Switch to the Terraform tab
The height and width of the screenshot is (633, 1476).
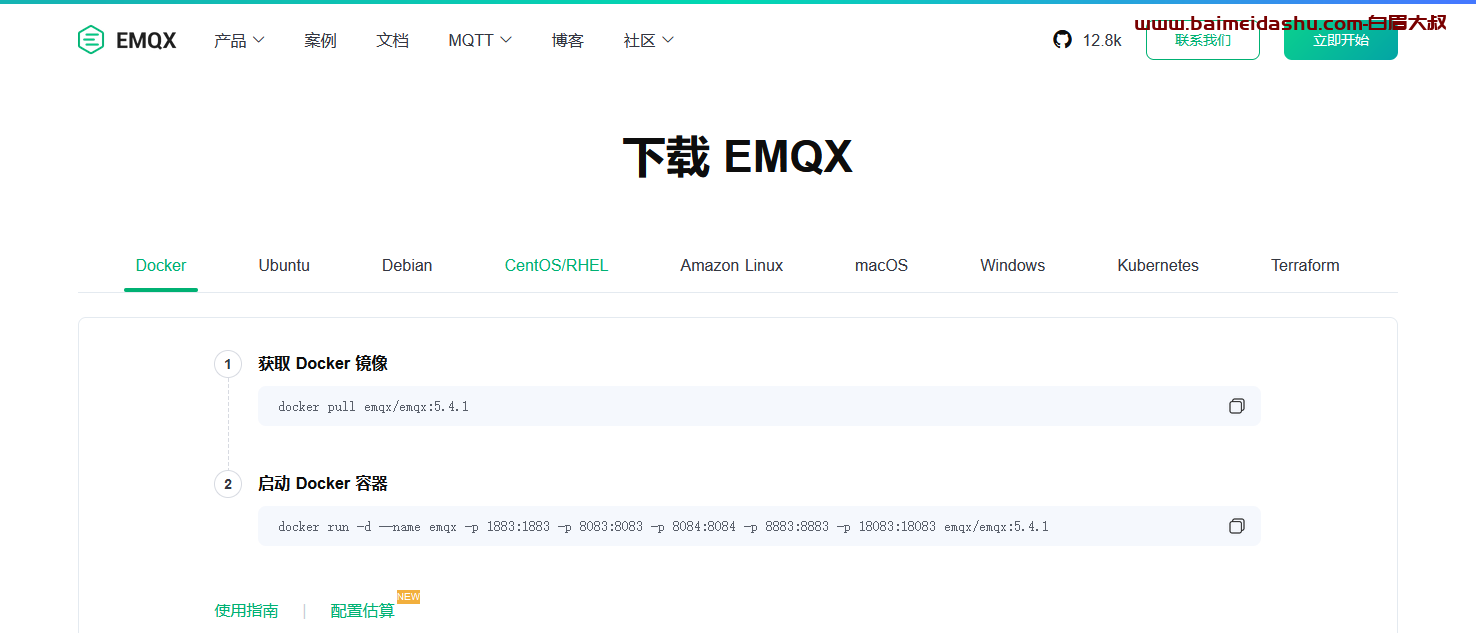coord(1305,265)
